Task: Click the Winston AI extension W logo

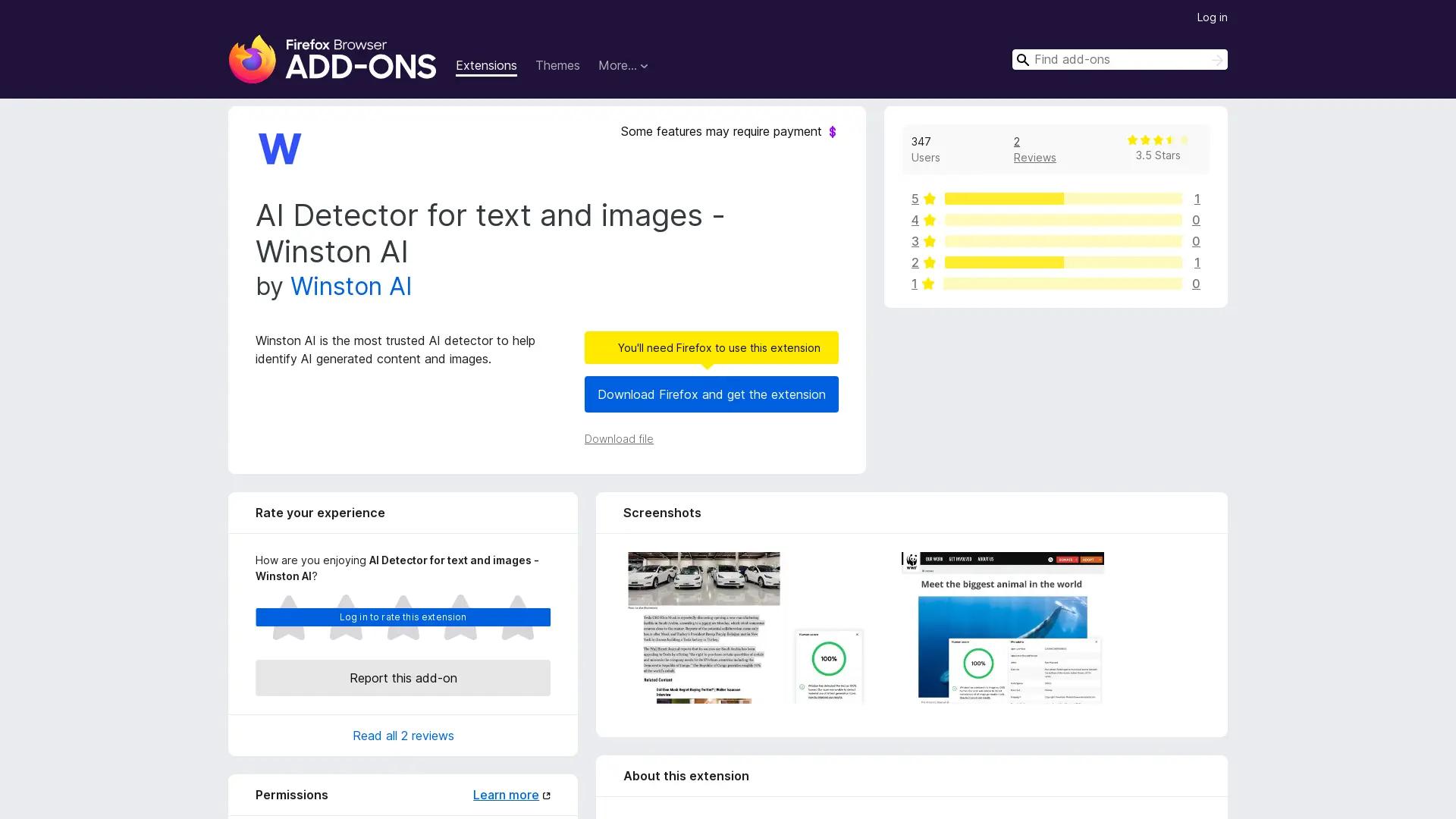Action: 279,149
